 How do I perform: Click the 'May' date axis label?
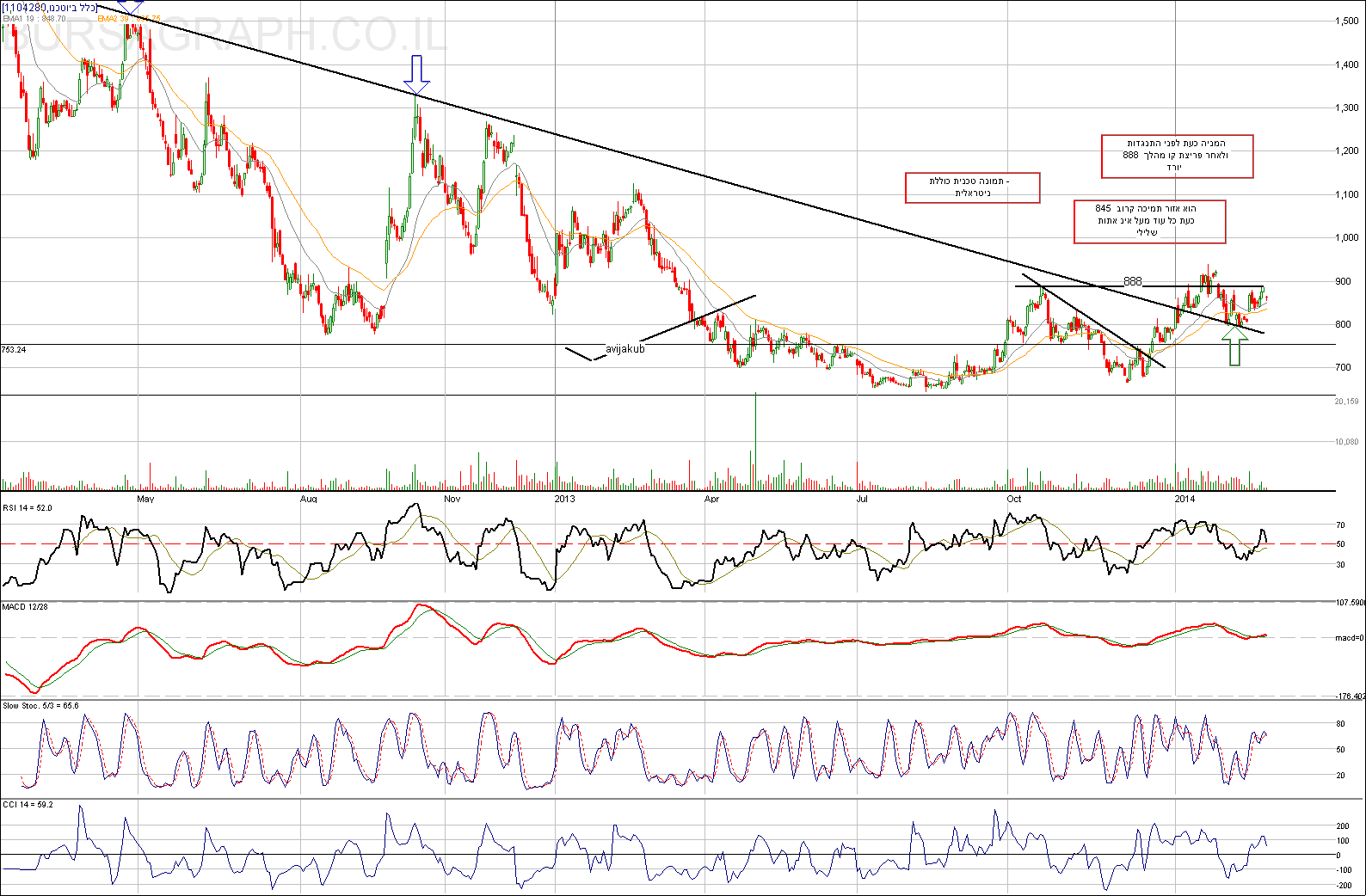click(x=145, y=499)
